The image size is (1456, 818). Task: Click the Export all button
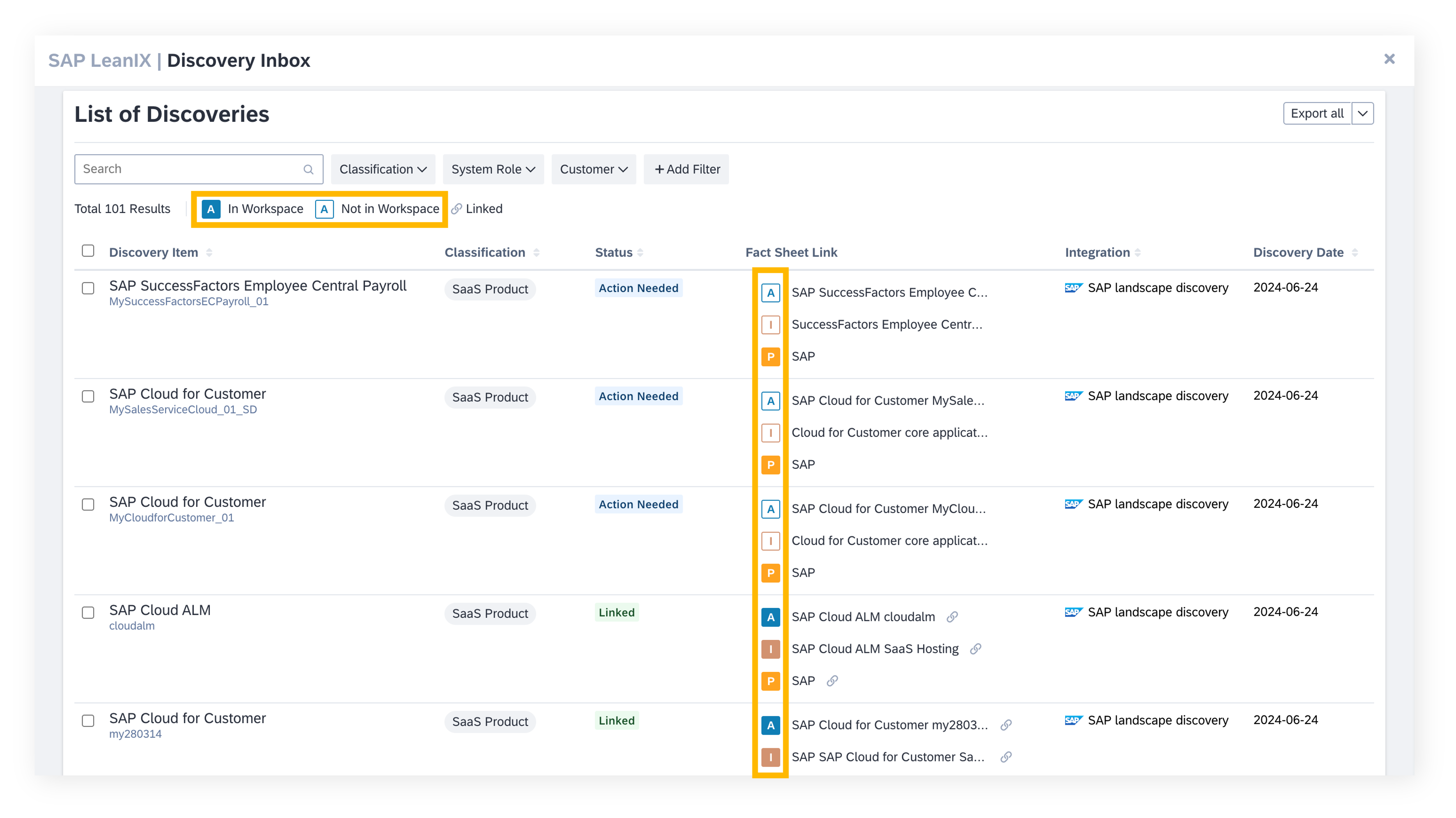1317,114
